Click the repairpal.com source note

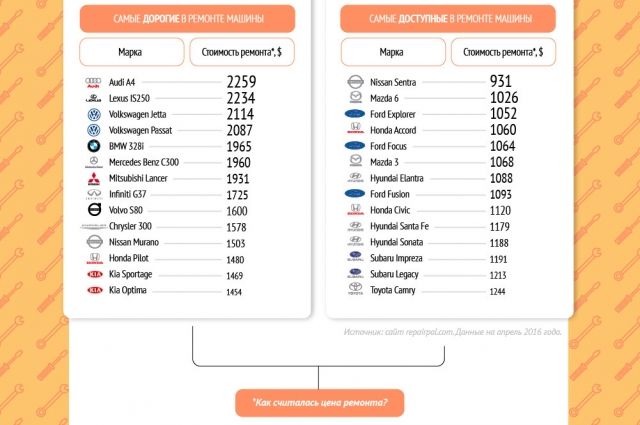[x=452, y=331]
